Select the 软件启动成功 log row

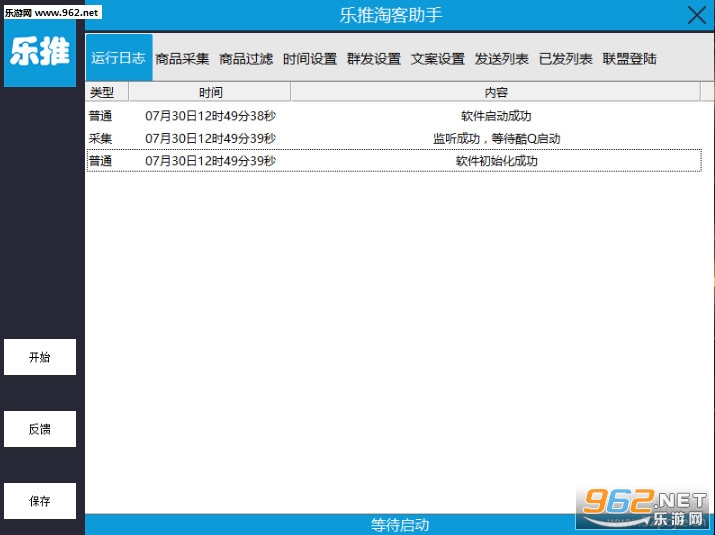394,116
